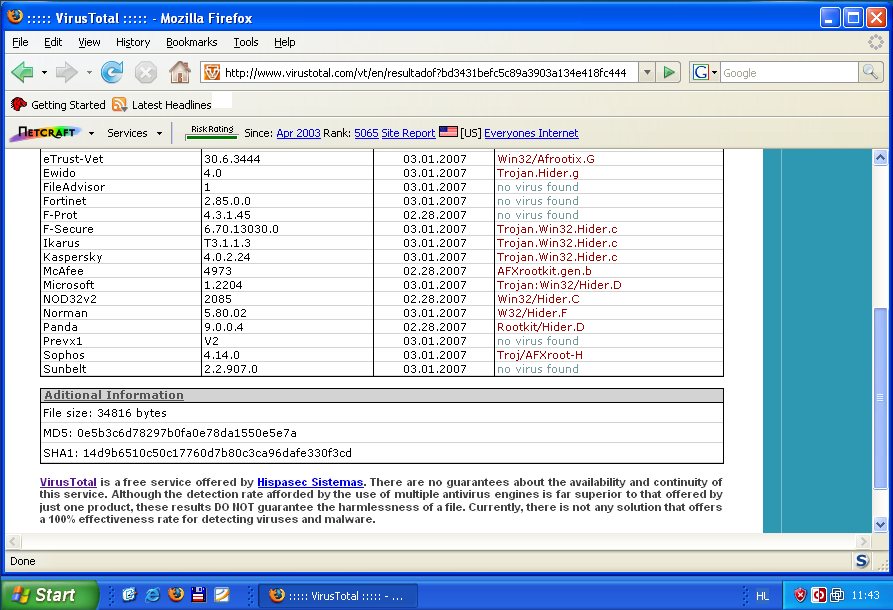Open the View menu
893x610 pixels.
(x=89, y=42)
